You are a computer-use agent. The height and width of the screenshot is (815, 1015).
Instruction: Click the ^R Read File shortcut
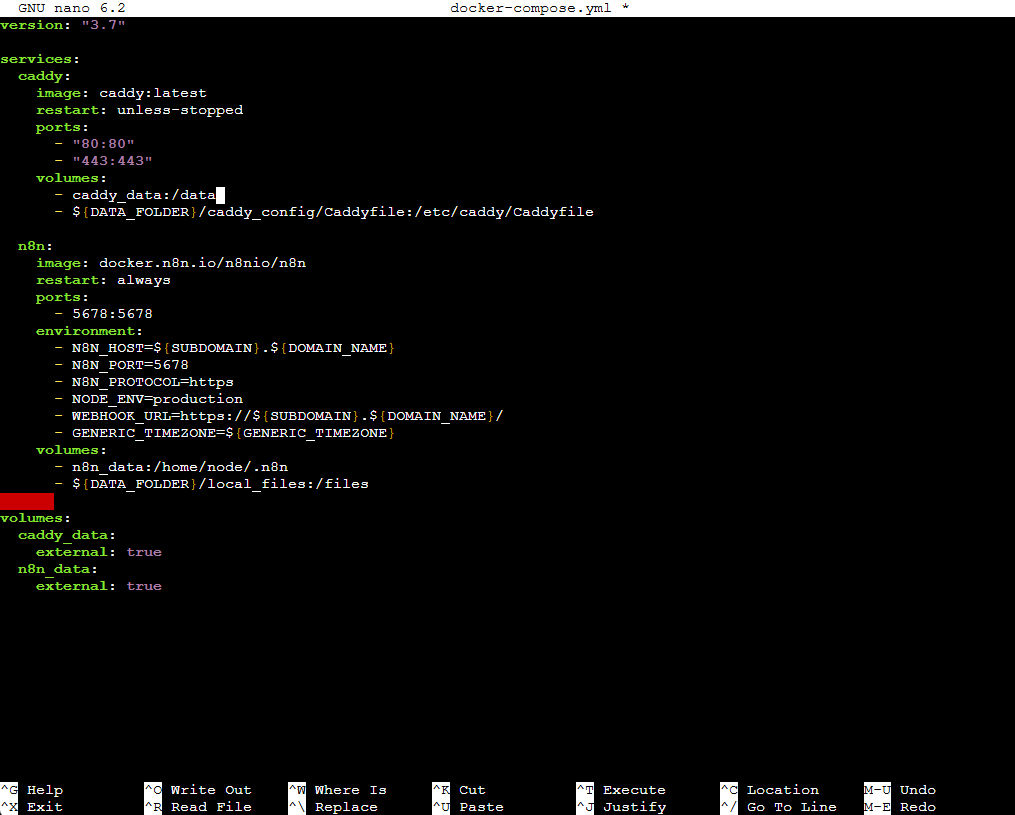[x=197, y=807]
